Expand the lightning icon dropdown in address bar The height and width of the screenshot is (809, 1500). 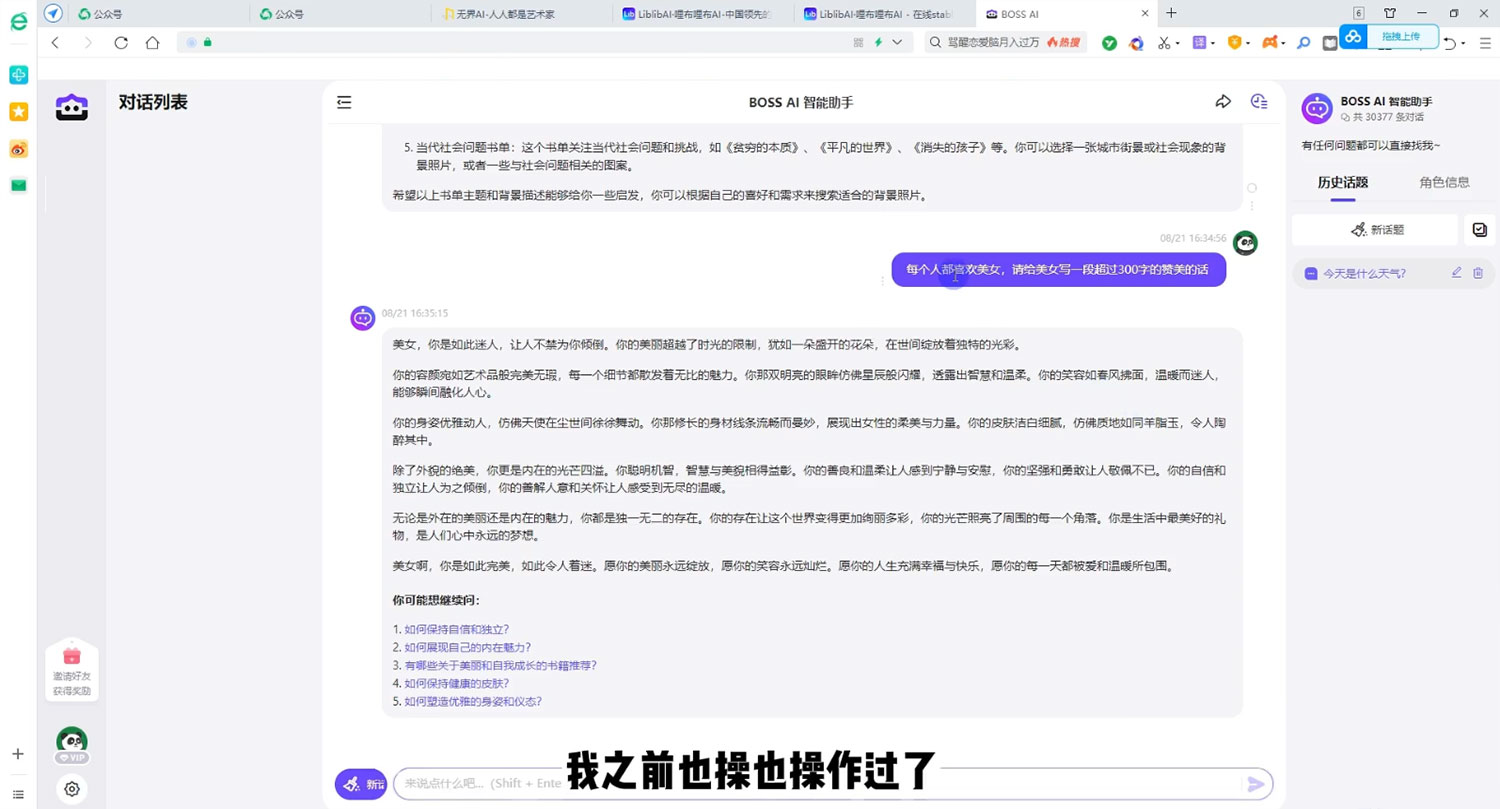(897, 44)
